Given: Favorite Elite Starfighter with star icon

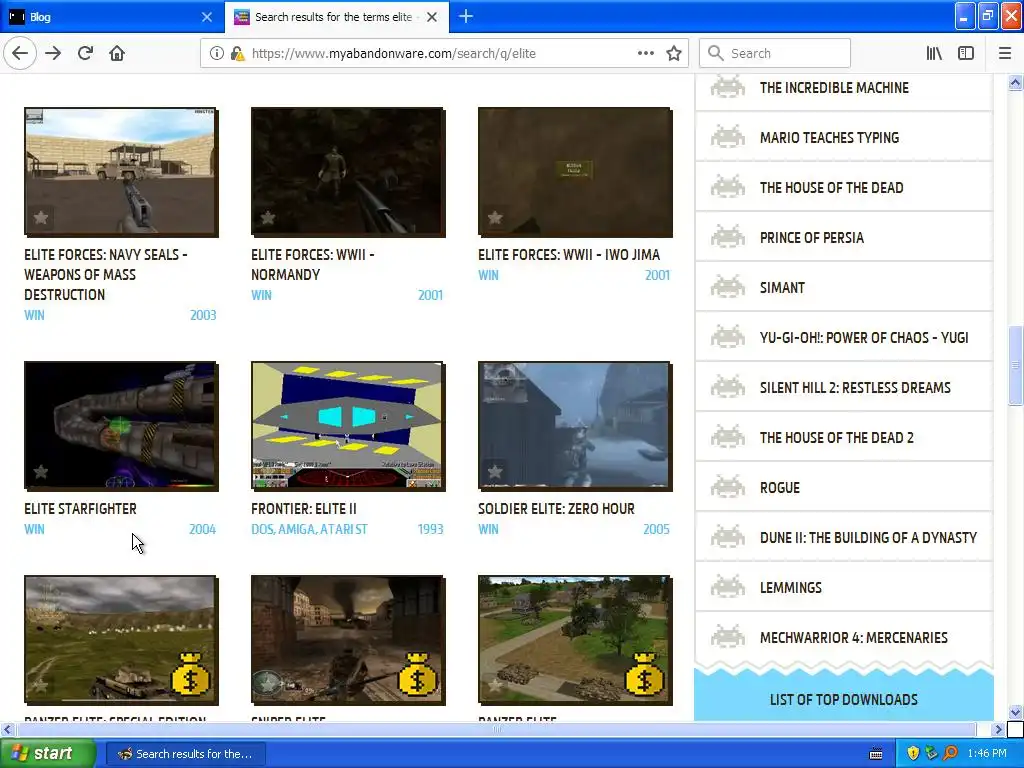Looking at the screenshot, I should coord(40,472).
